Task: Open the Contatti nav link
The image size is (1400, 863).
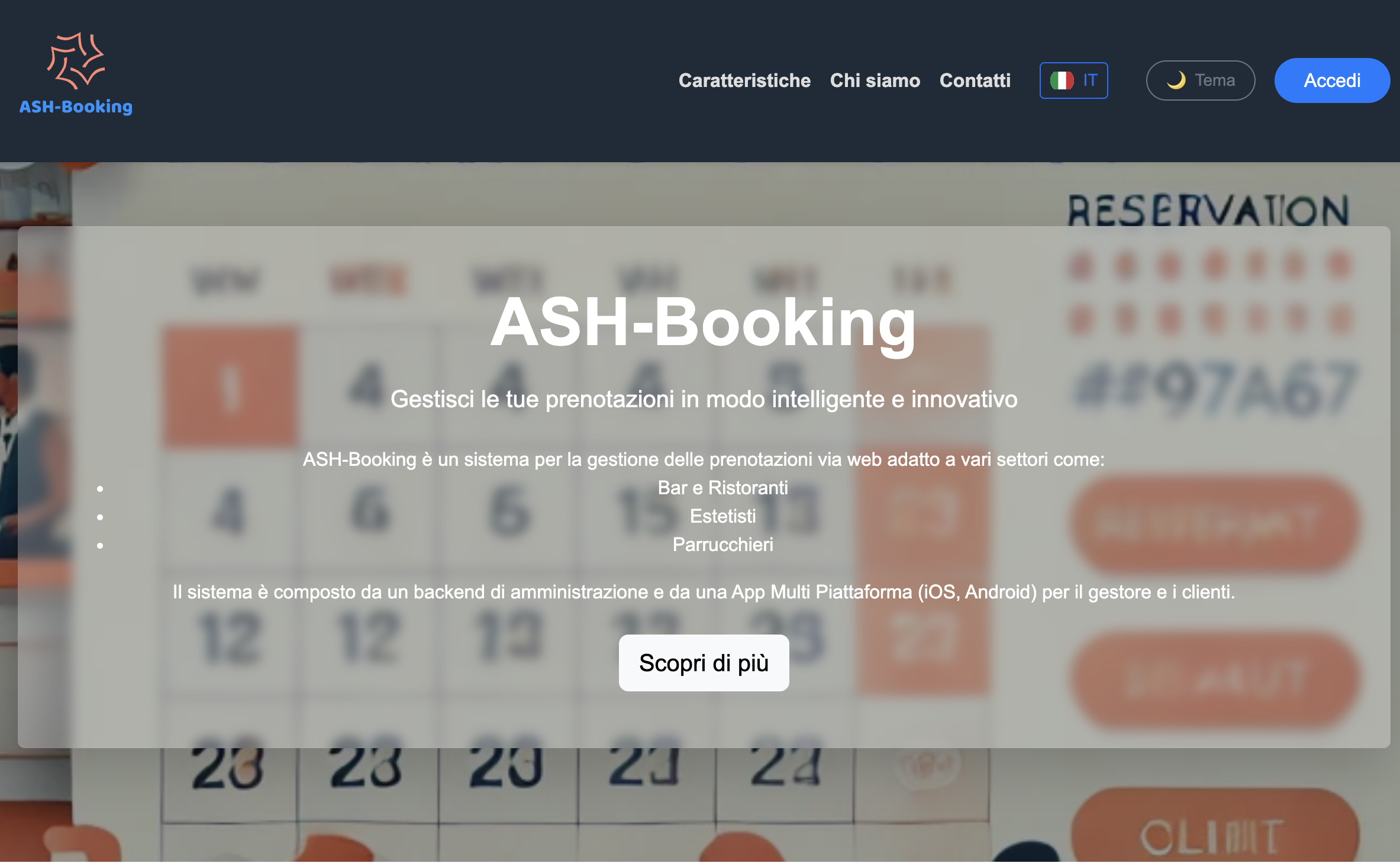Action: pyautogui.click(x=975, y=80)
